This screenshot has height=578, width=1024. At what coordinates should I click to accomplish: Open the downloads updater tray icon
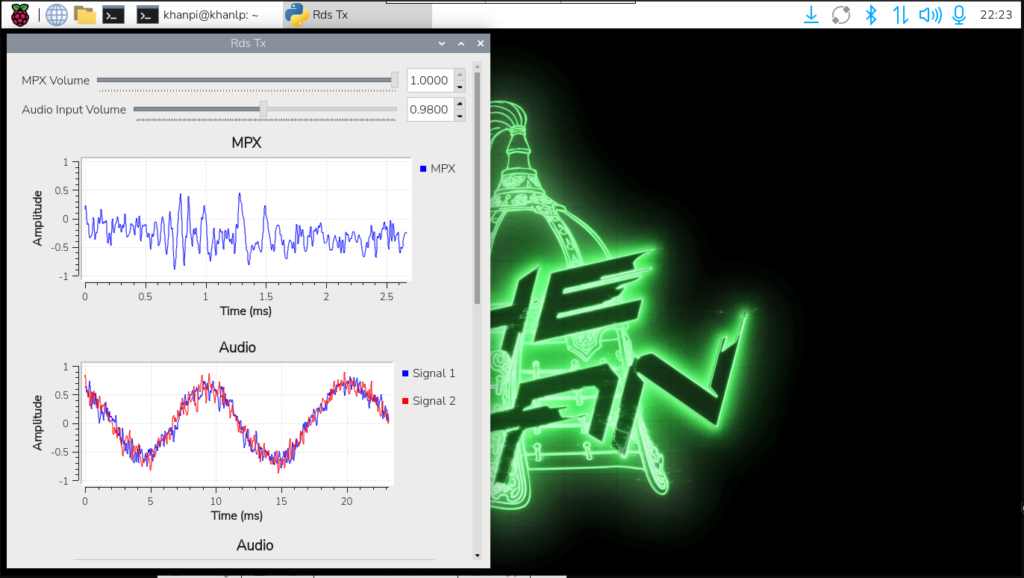(x=811, y=14)
